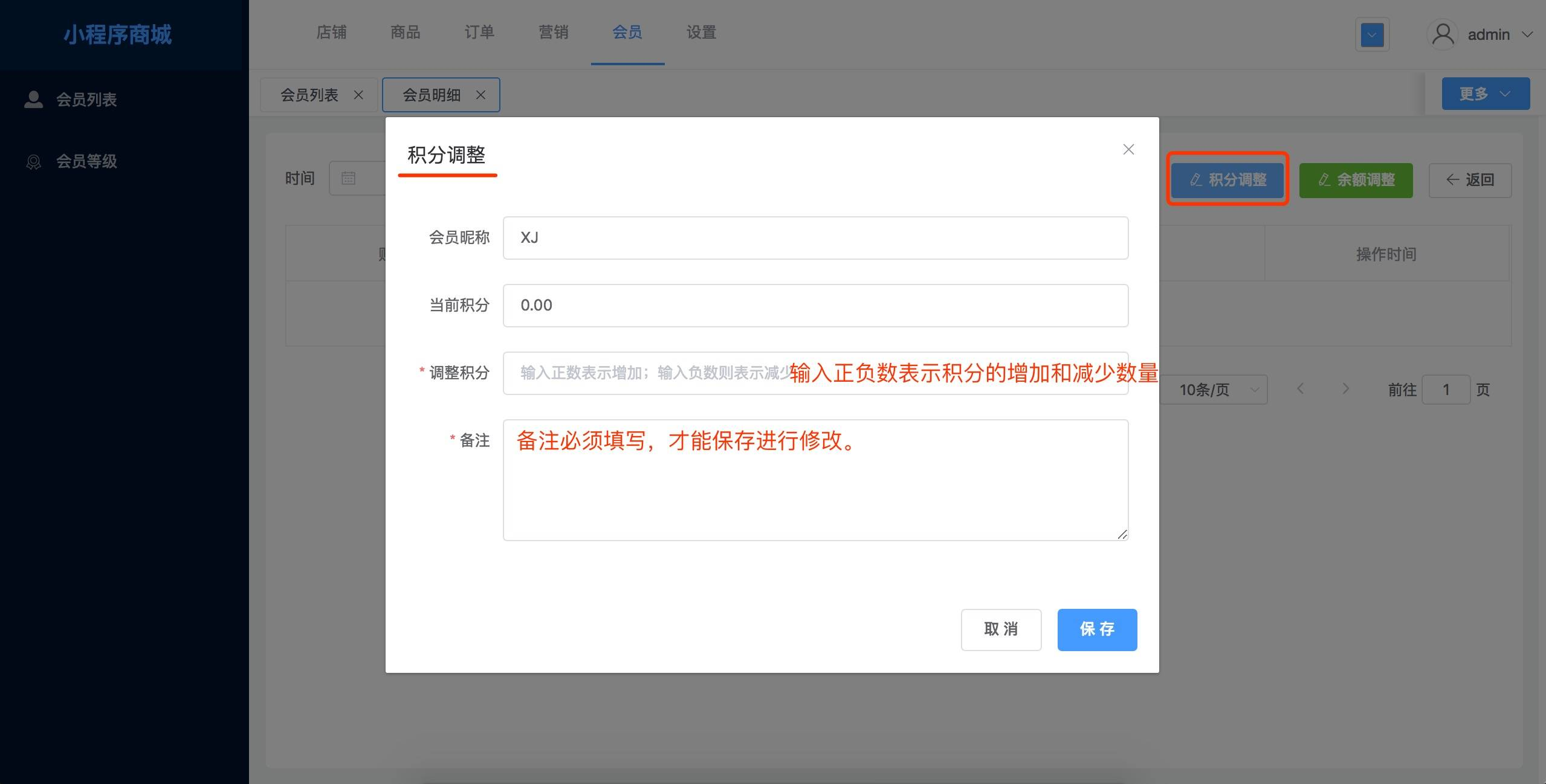
Task: Open the 10条/页 page size dropdown
Action: click(1213, 390)
